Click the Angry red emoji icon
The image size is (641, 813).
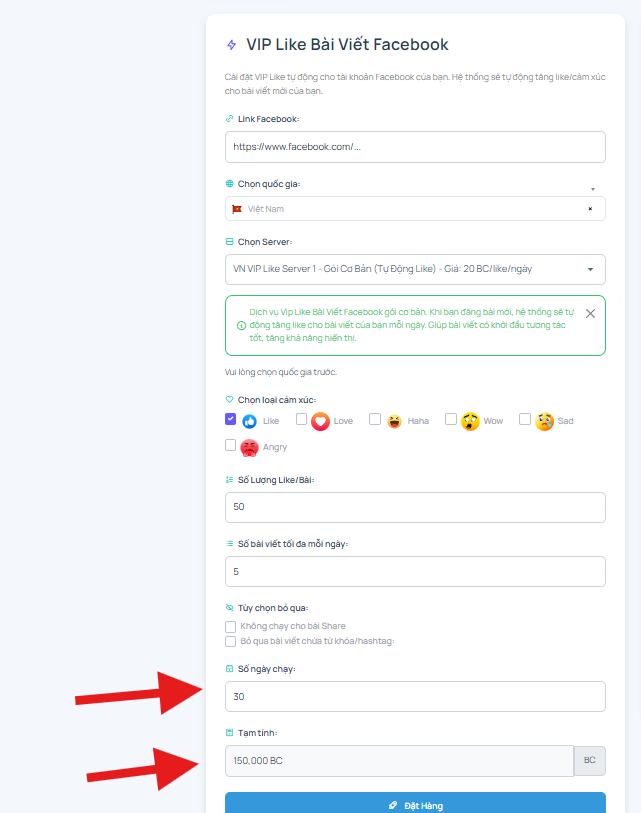(x=249, y=447)
